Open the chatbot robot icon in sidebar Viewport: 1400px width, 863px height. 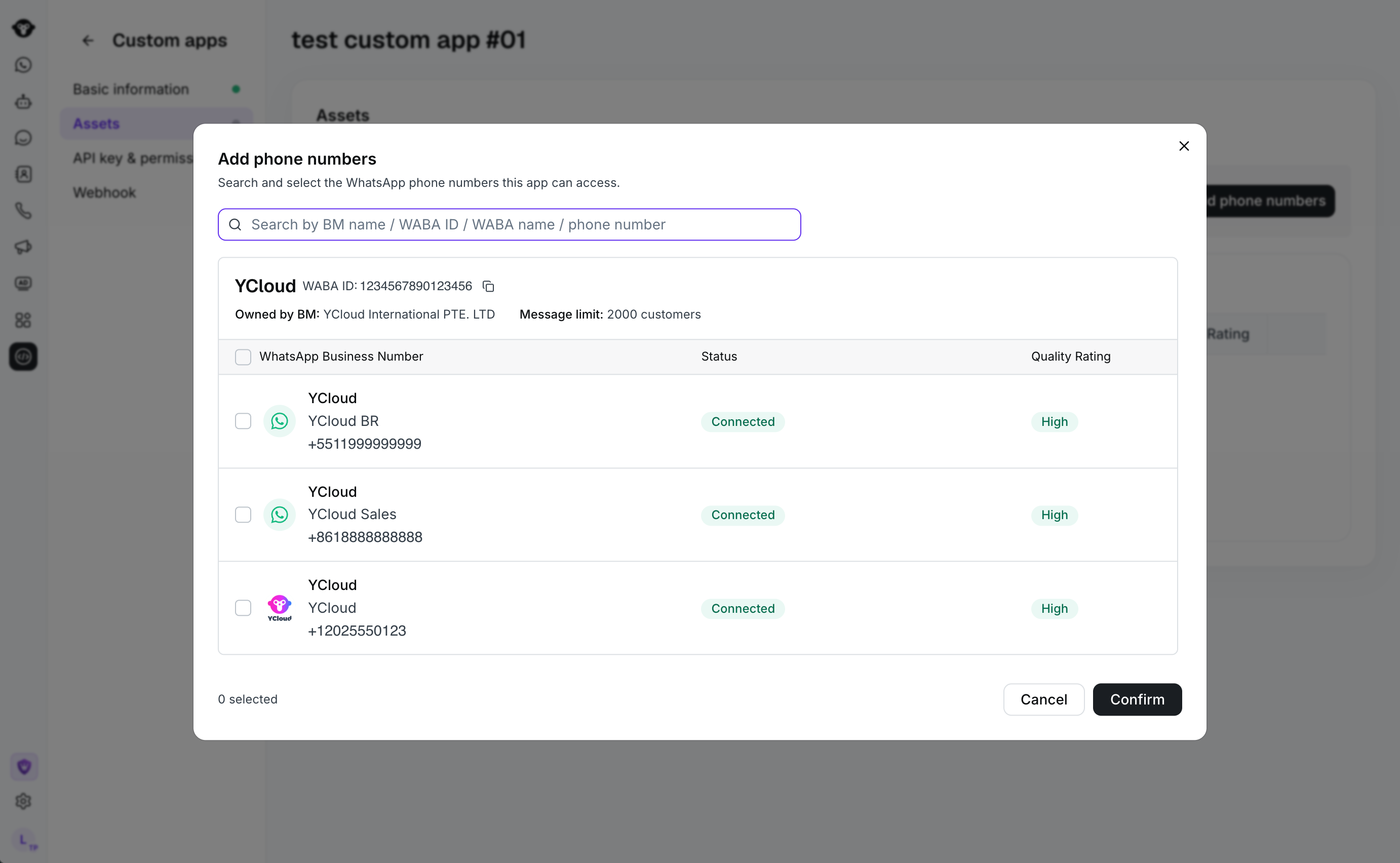(x=23, y=102)
